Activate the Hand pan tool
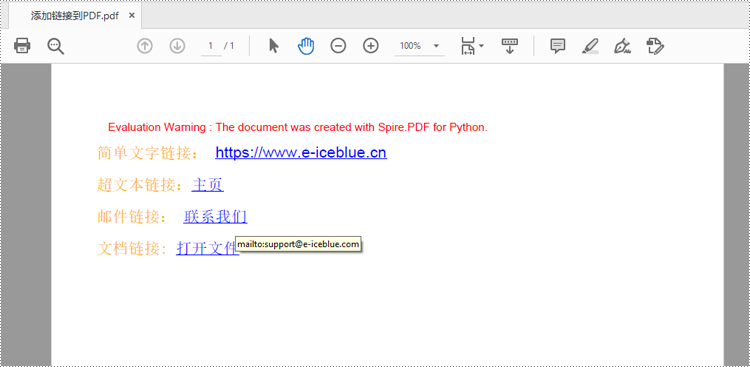The width and height of the screenshot is (750, 367). [x=306, y=46]
